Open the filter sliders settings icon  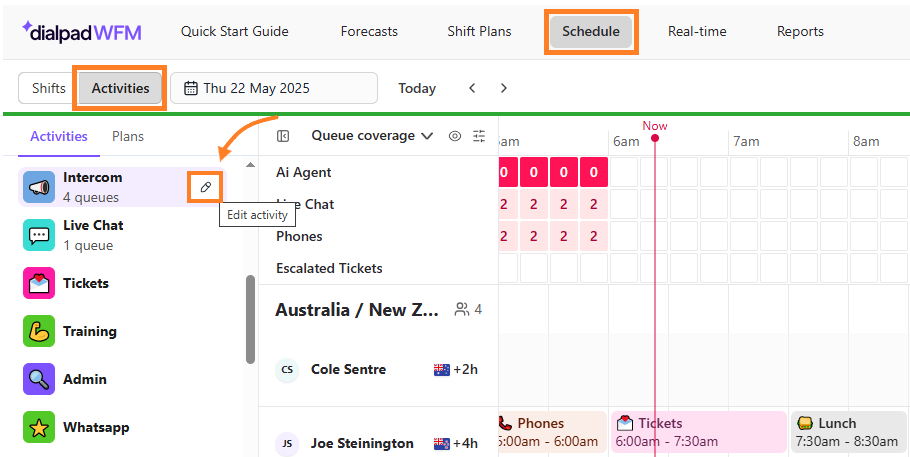[x=479, y=136]
